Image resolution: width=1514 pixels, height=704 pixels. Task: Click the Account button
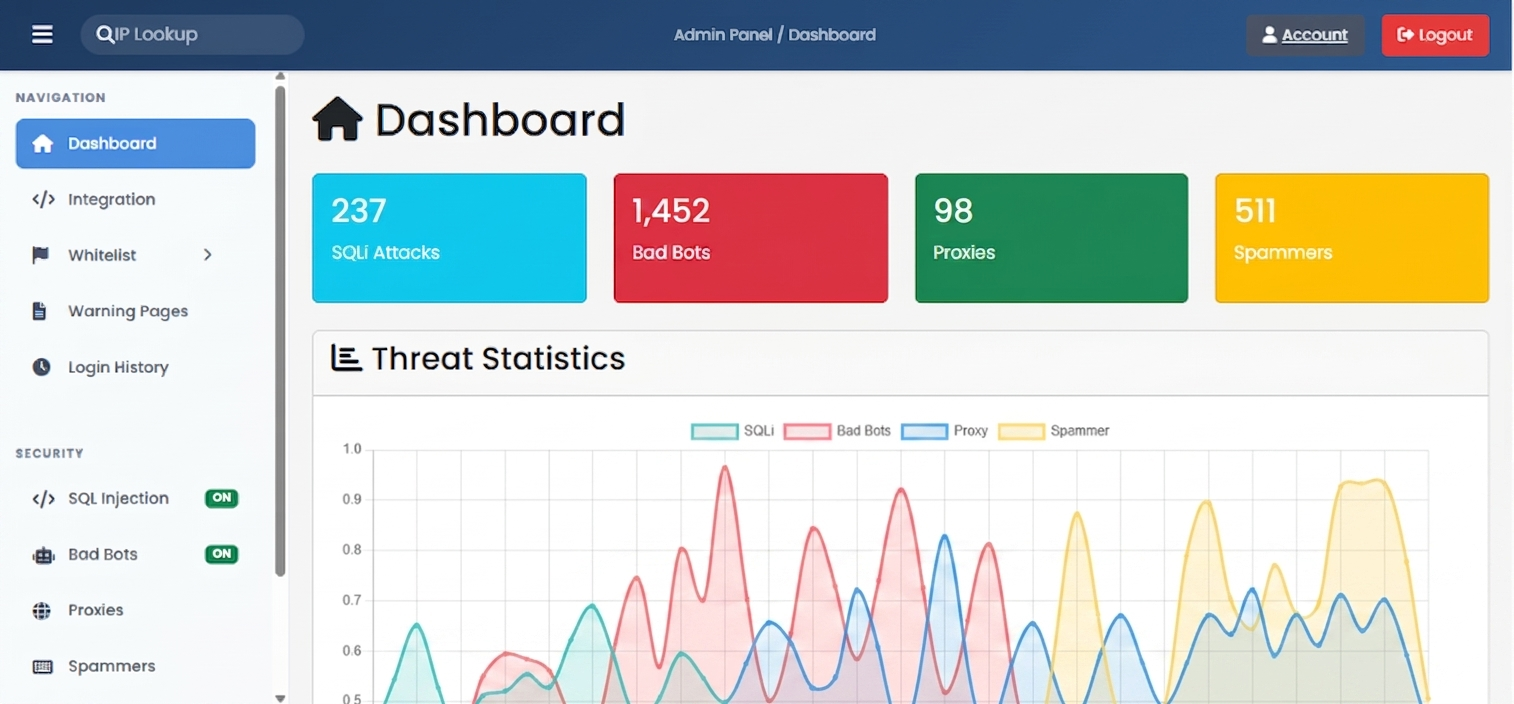(1305, 35)
